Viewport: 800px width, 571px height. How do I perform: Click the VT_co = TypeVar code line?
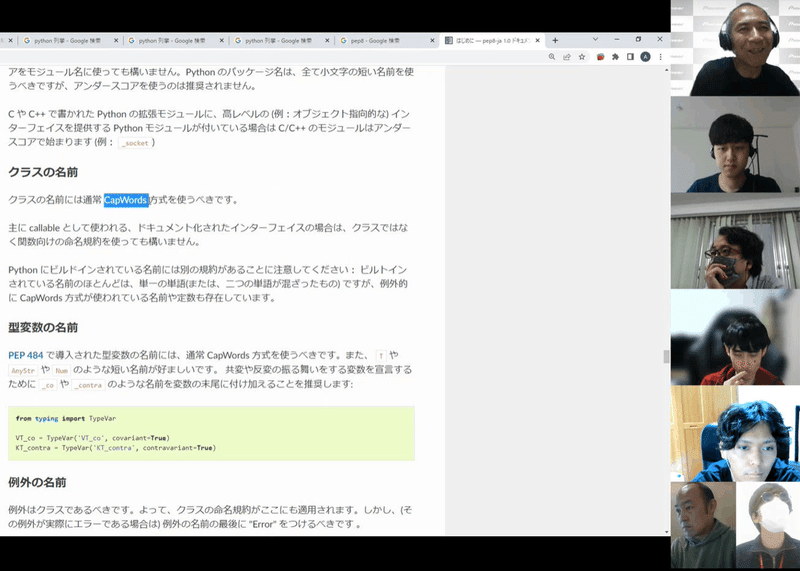[92, 438]
